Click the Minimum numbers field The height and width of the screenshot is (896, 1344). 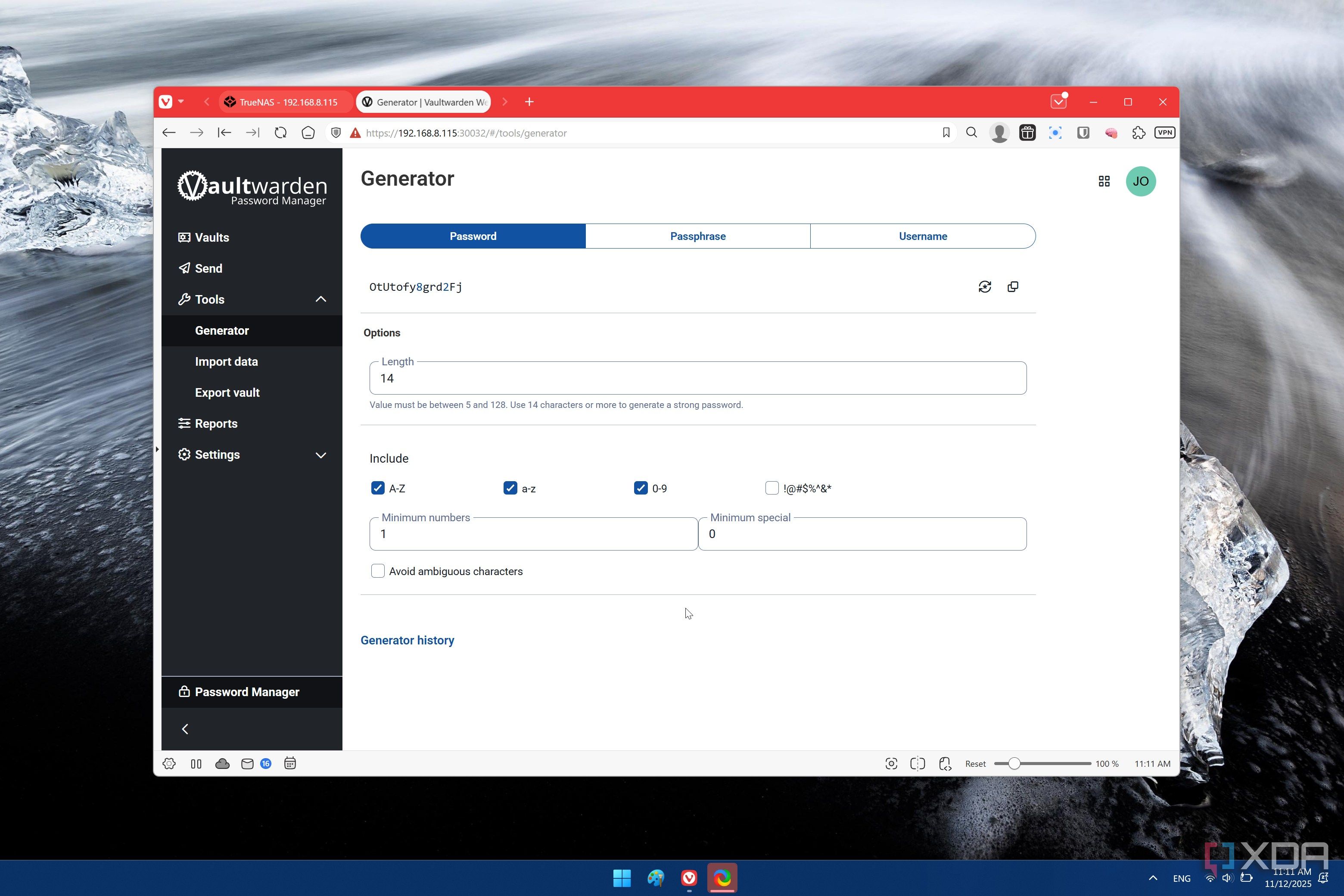pos(534,534)
